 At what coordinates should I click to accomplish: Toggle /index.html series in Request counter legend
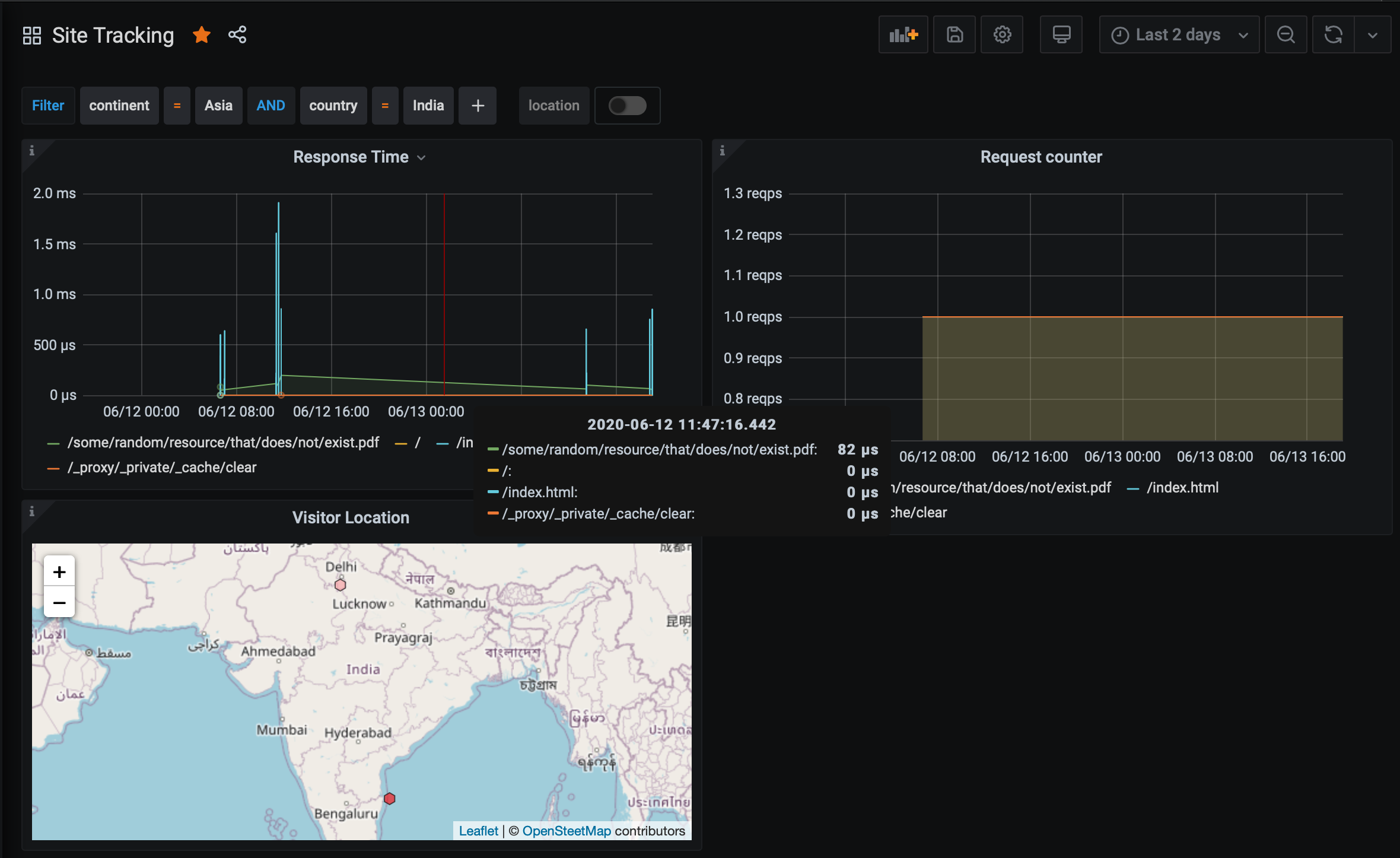(1182, 488)
